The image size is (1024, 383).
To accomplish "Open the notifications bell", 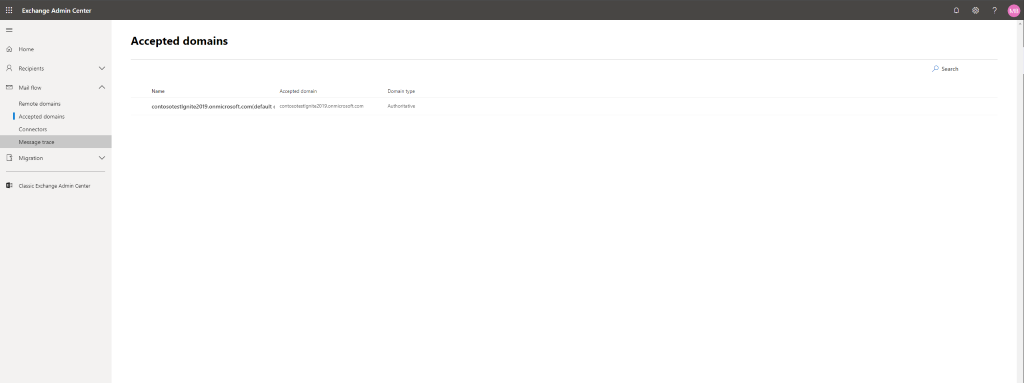I will tap(956, 10).
